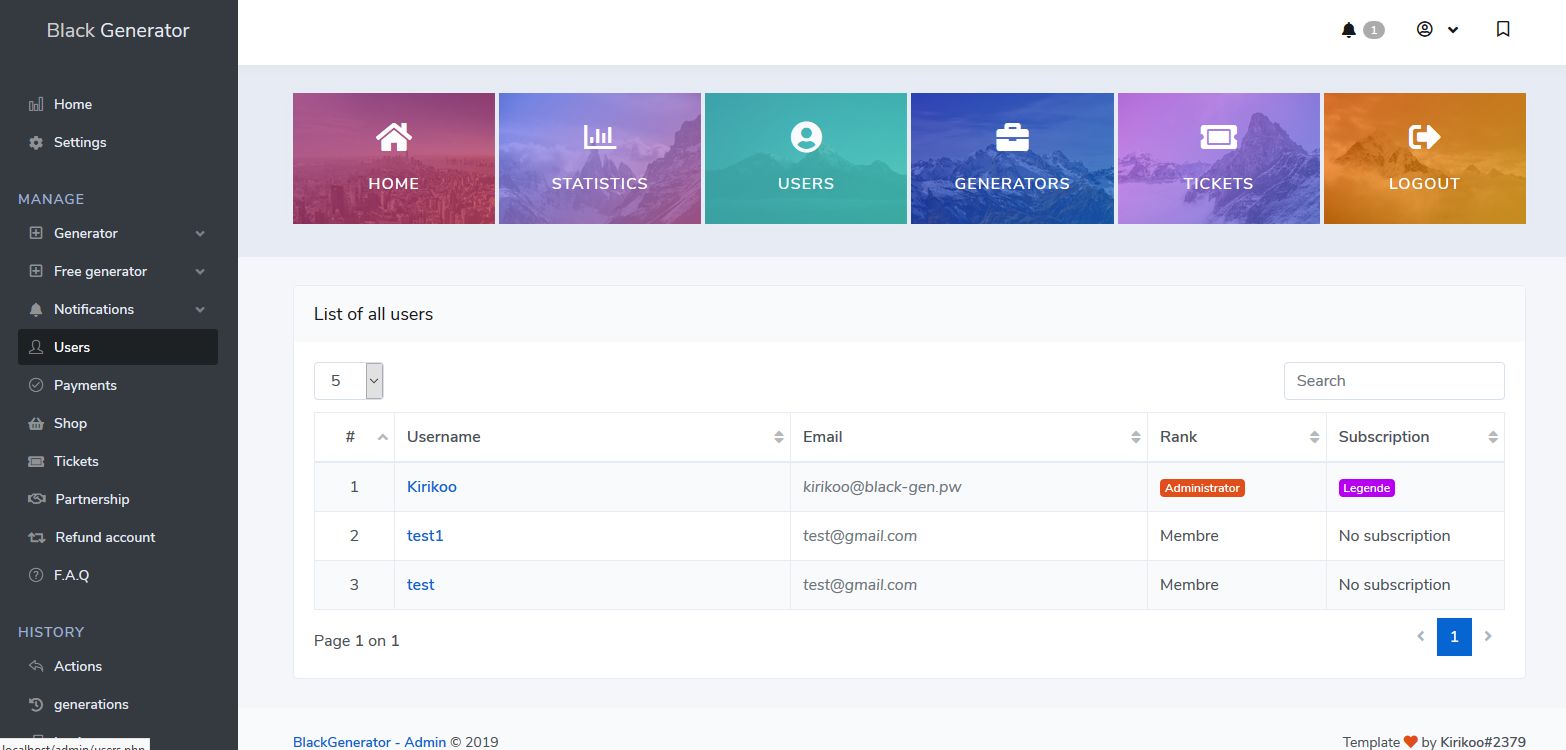Screen dimensions: 1566x750
Task: Go to Payments in the sidebar
Action: 85,385
